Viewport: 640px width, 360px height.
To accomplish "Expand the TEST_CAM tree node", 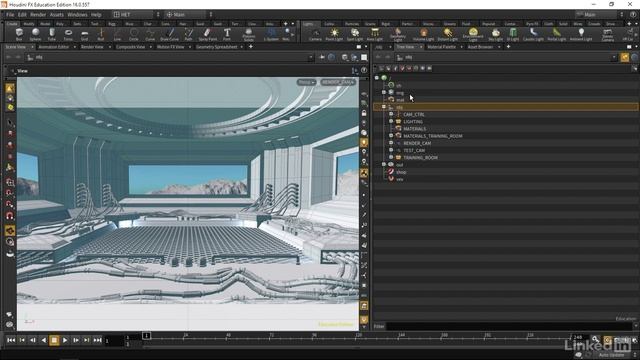I will 391,150.
